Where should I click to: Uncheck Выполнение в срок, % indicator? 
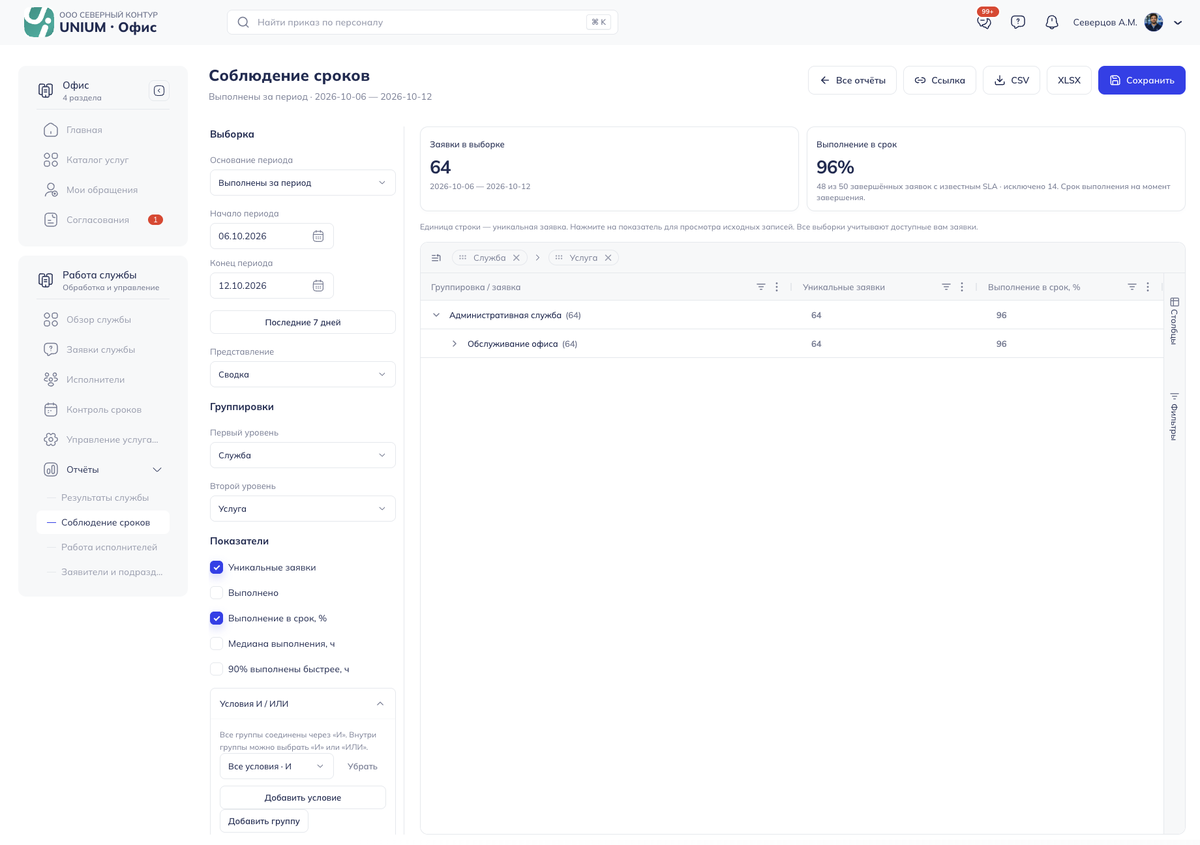216,618
